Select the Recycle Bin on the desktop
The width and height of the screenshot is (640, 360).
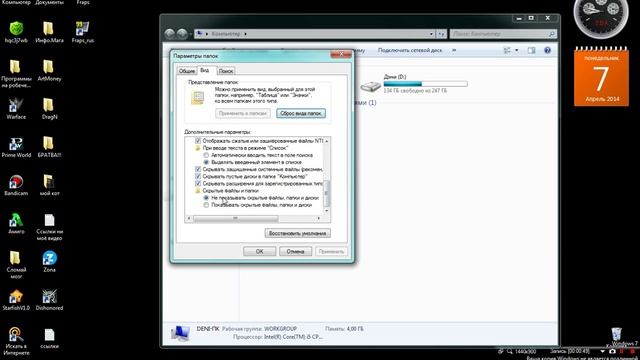tap(616, 334)
